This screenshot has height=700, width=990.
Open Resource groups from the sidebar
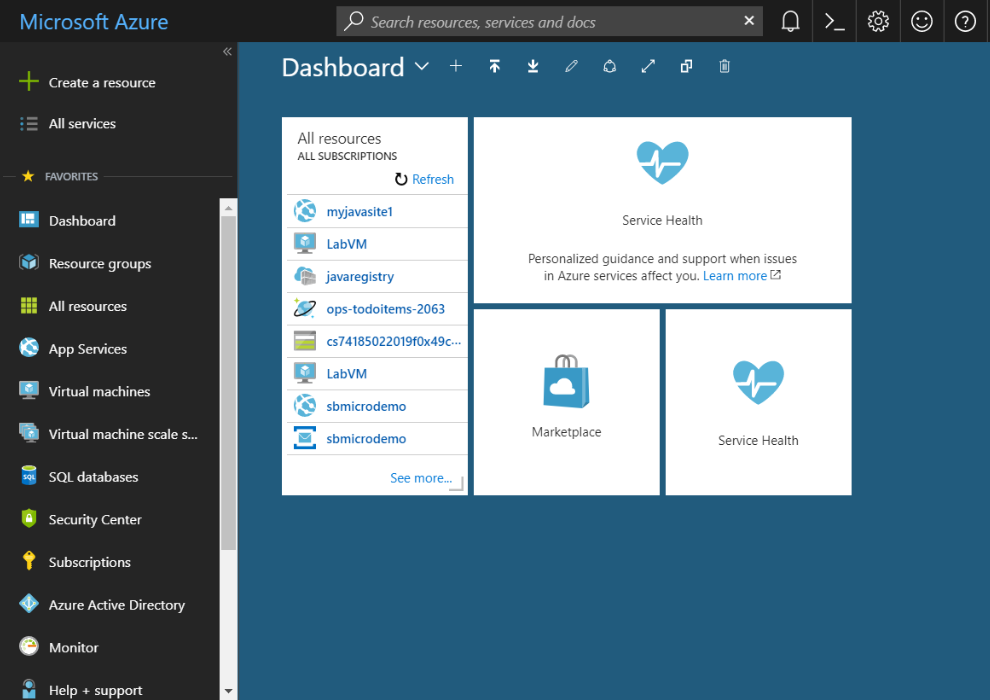click(x=100, y=264)
